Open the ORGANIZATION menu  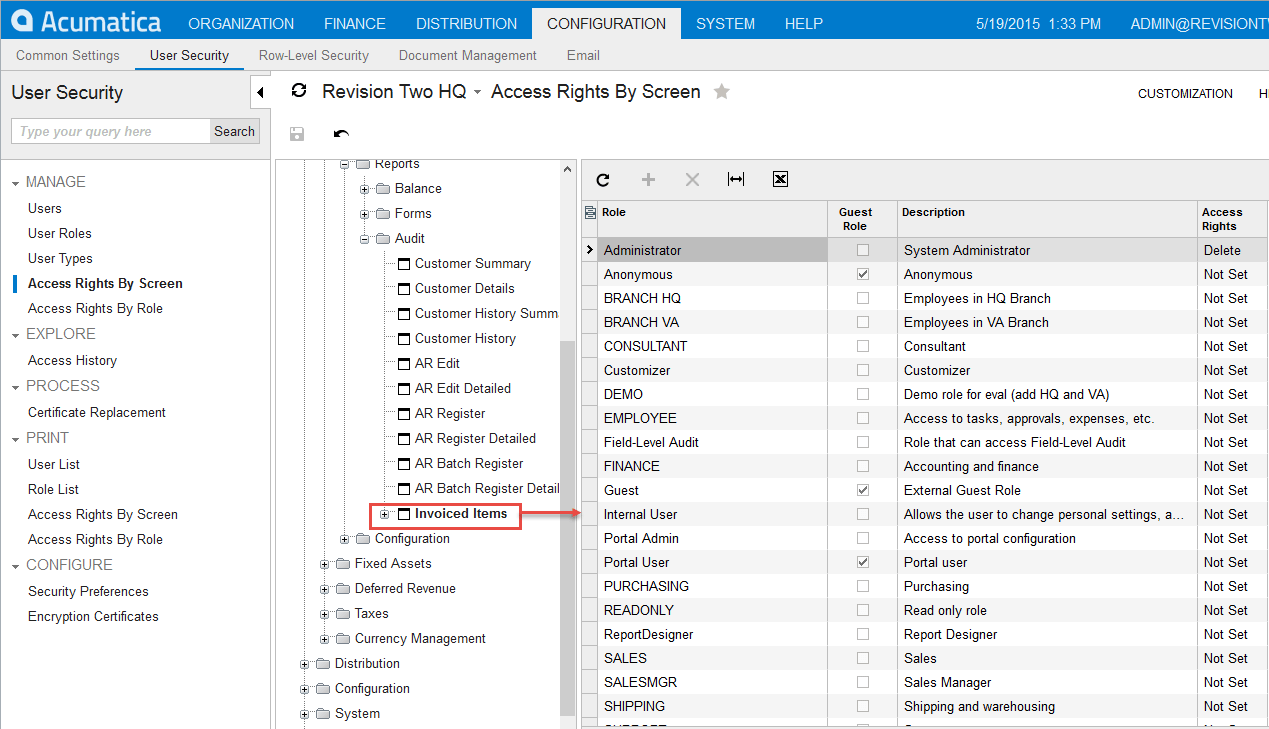[x=241, y=23]
